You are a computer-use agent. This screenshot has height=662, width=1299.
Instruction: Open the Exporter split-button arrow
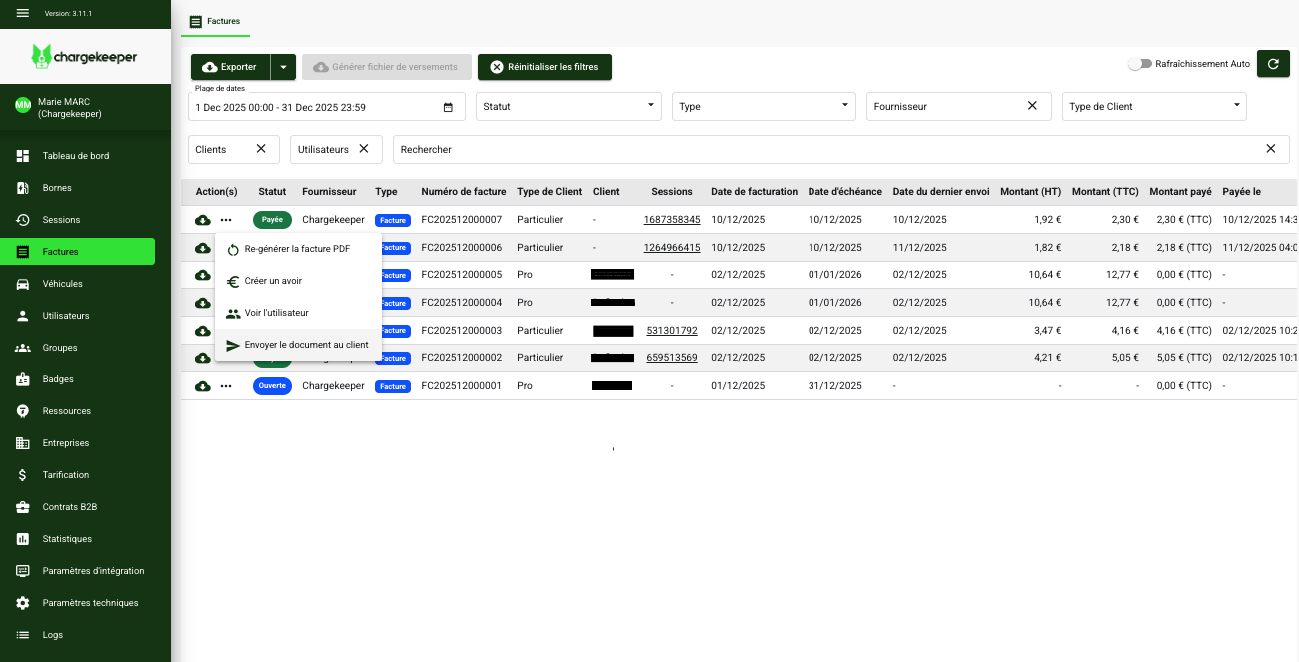pos(283,67)
